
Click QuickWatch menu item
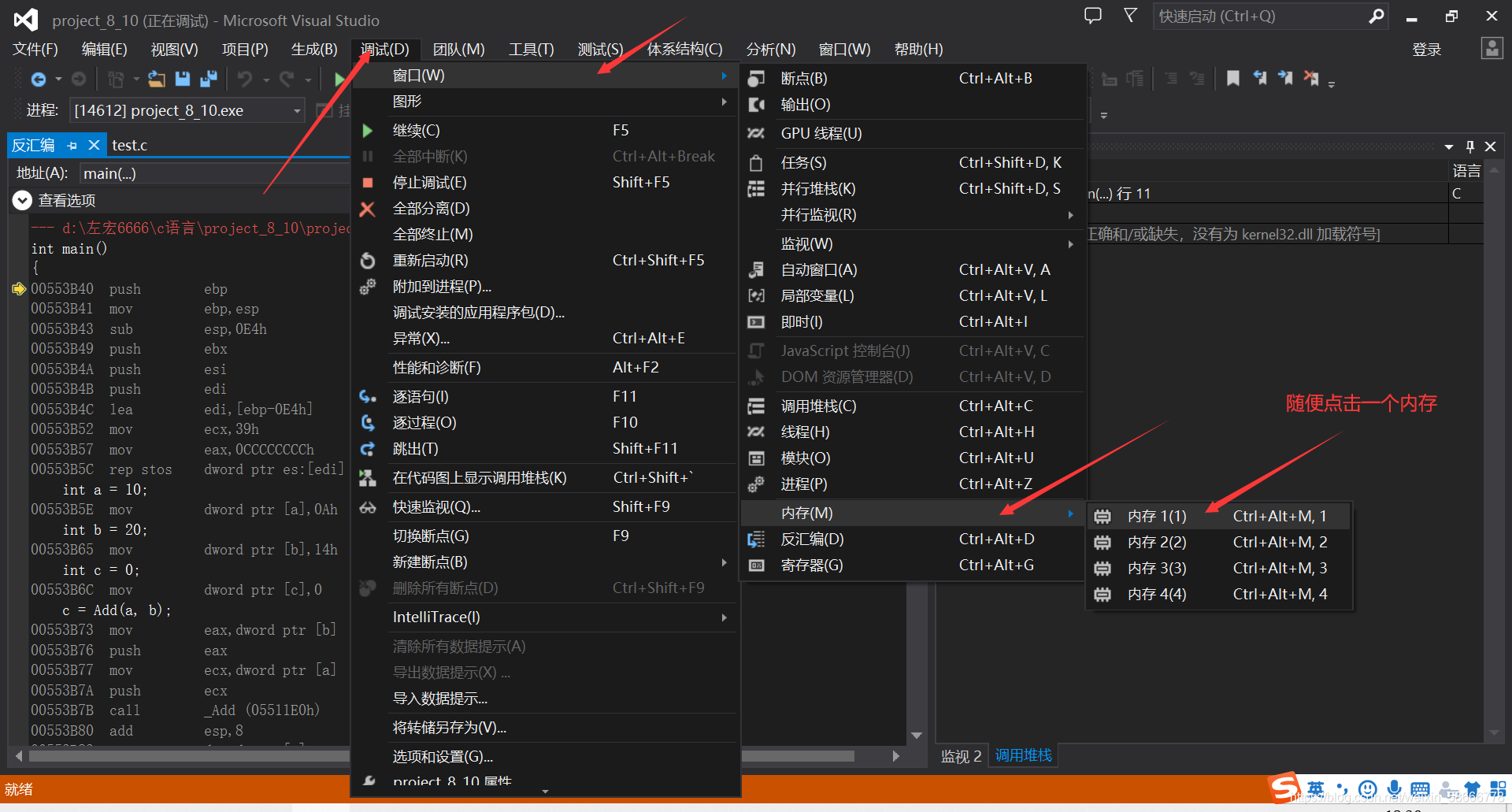point(544,506)
